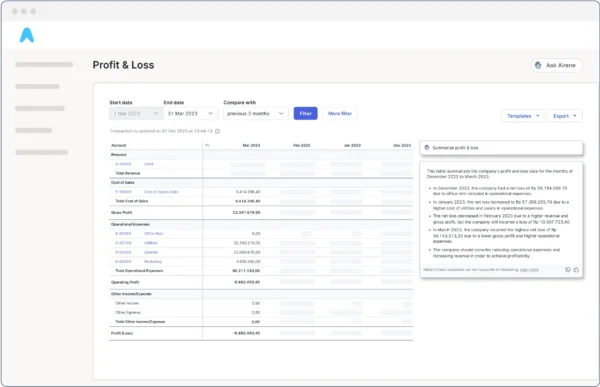This screenshot has height=387, width=600.
Task: Click the icon beside Summarize profit & loss
Action: [x=427, y=148]
